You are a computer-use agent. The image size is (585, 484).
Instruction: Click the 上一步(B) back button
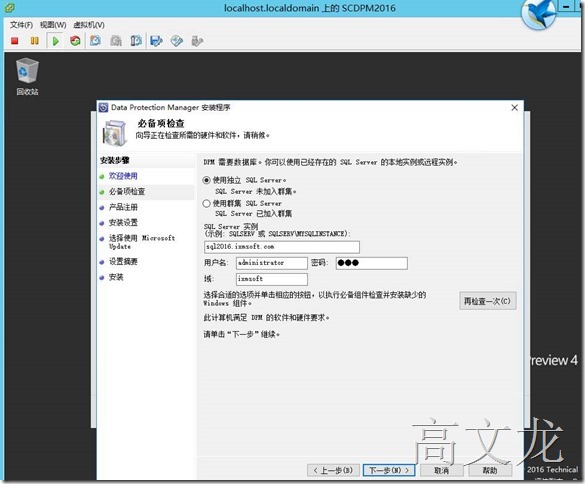point(333,470)
